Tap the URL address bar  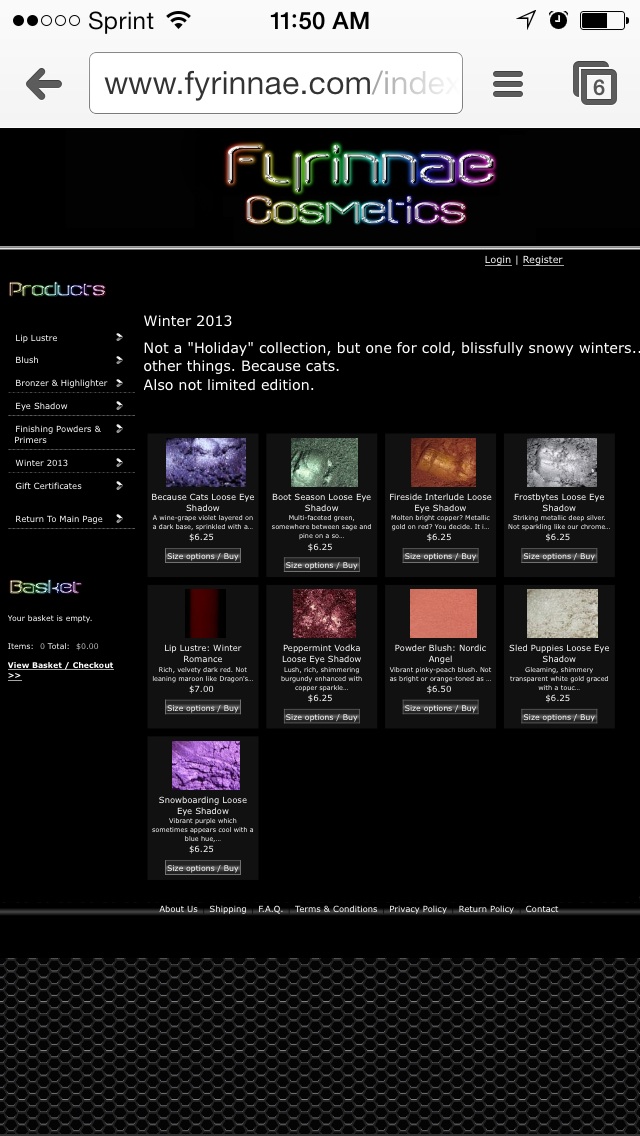coord(275,83)
